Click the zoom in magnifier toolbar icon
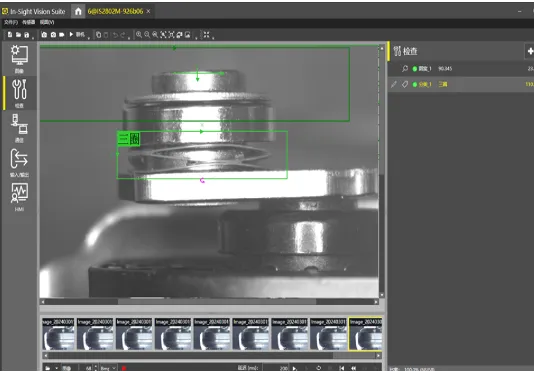Image resolution: width=534 pixels, height=372 pixels. (139, 34)
